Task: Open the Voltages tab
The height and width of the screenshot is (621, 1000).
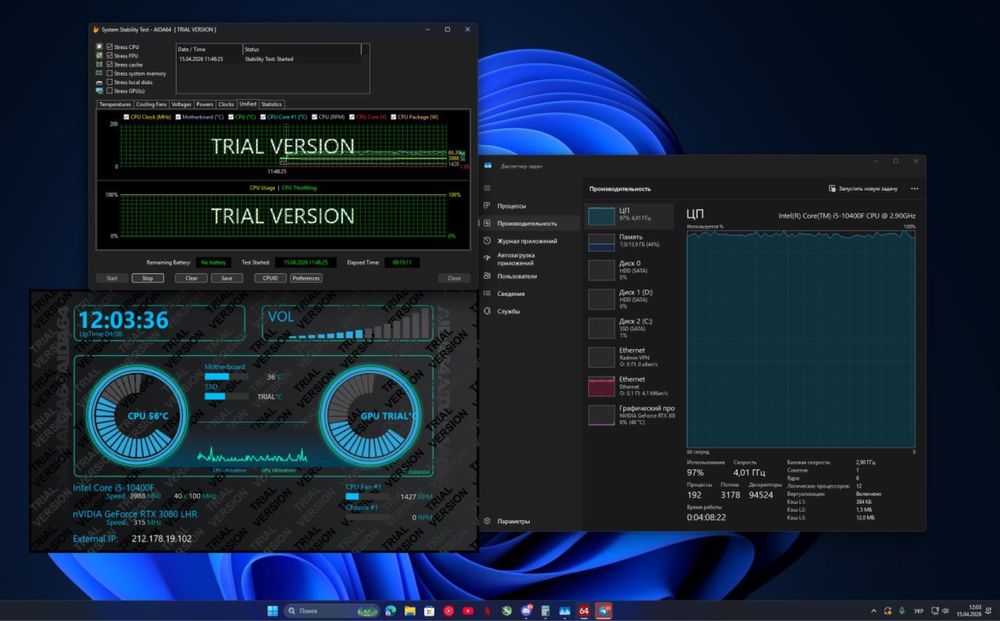Action: (181, 104)
